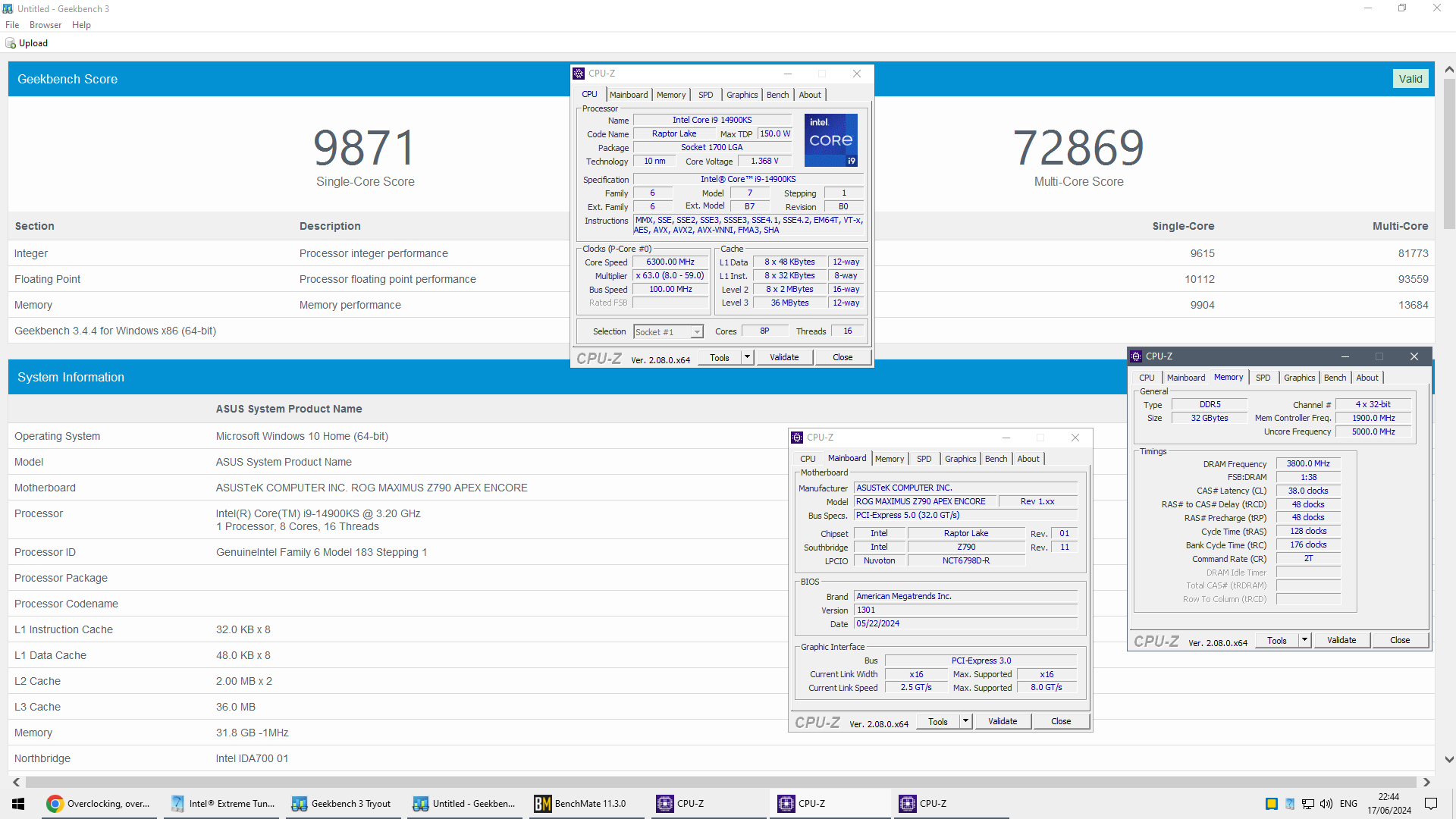
Task: Click the Upload toolbar icon
Action: tap(11, 43)
